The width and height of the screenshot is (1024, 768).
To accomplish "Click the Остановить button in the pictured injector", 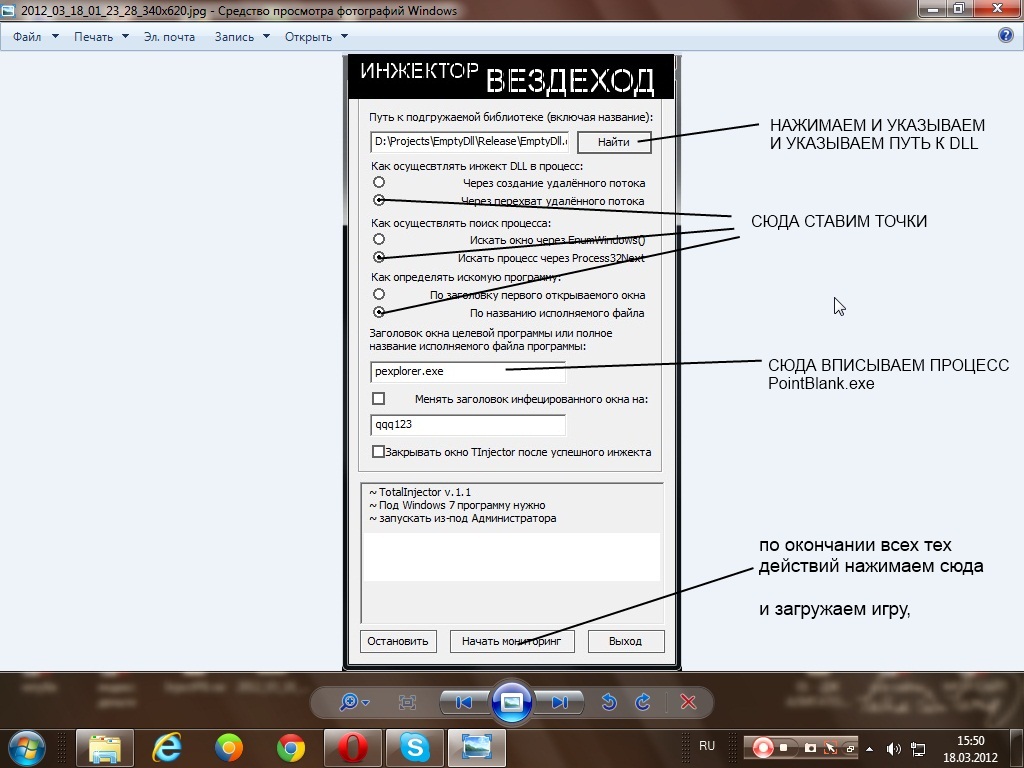I will pos(398,641).
